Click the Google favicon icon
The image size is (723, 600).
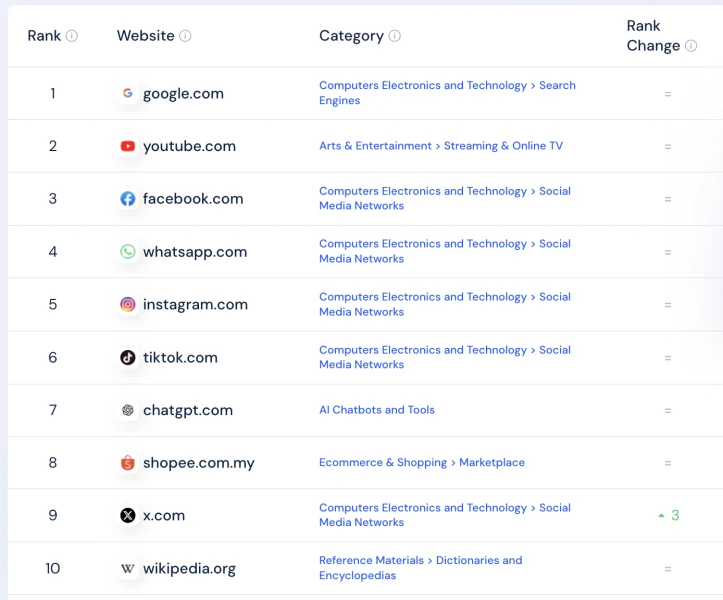pyautogui.click(x=128, y=93)
